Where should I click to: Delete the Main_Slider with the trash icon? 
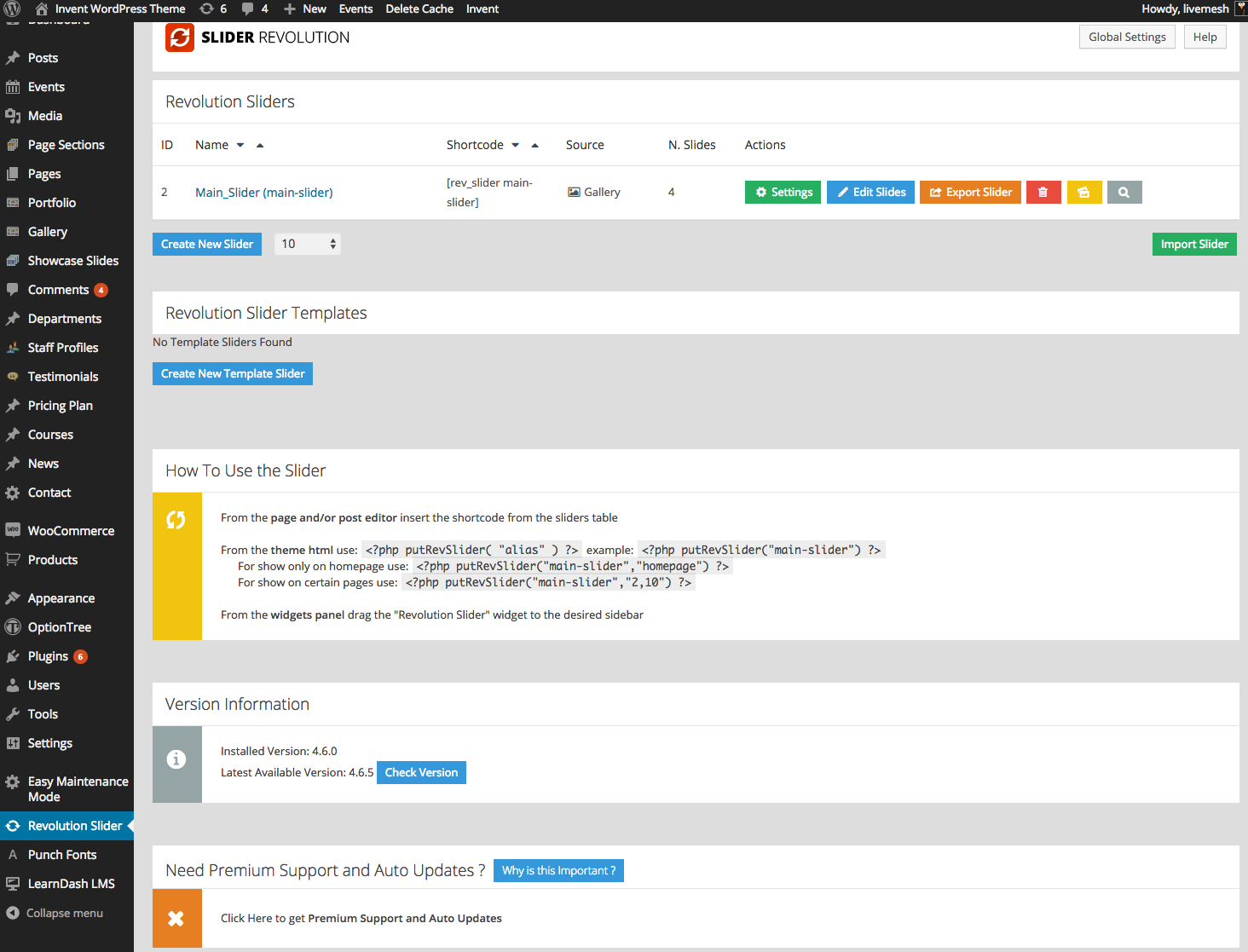[x=1043, y=192]
